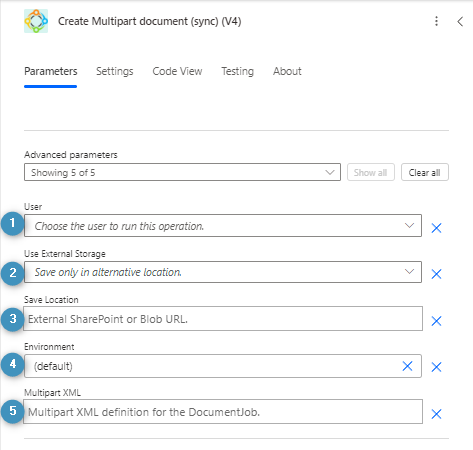Remove the Multipart XML parameter
The image size is (473, 450).
(x=436, y=414)
